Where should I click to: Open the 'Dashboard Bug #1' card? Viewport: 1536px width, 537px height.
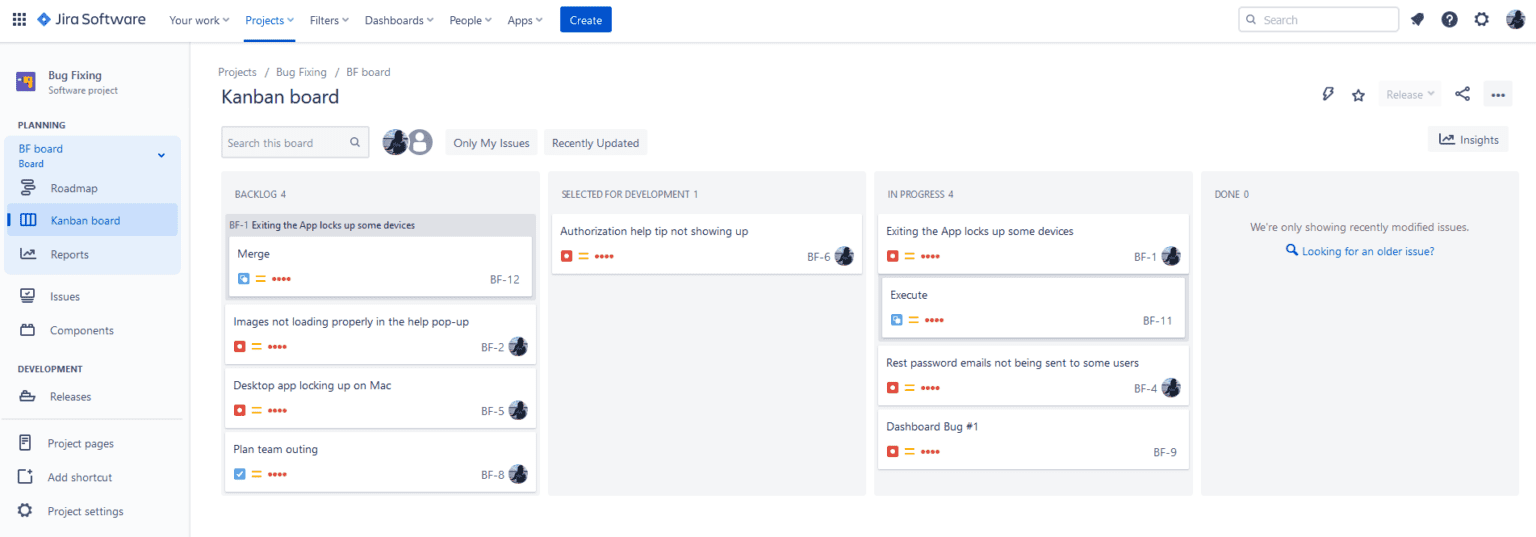coord(1034,438)
